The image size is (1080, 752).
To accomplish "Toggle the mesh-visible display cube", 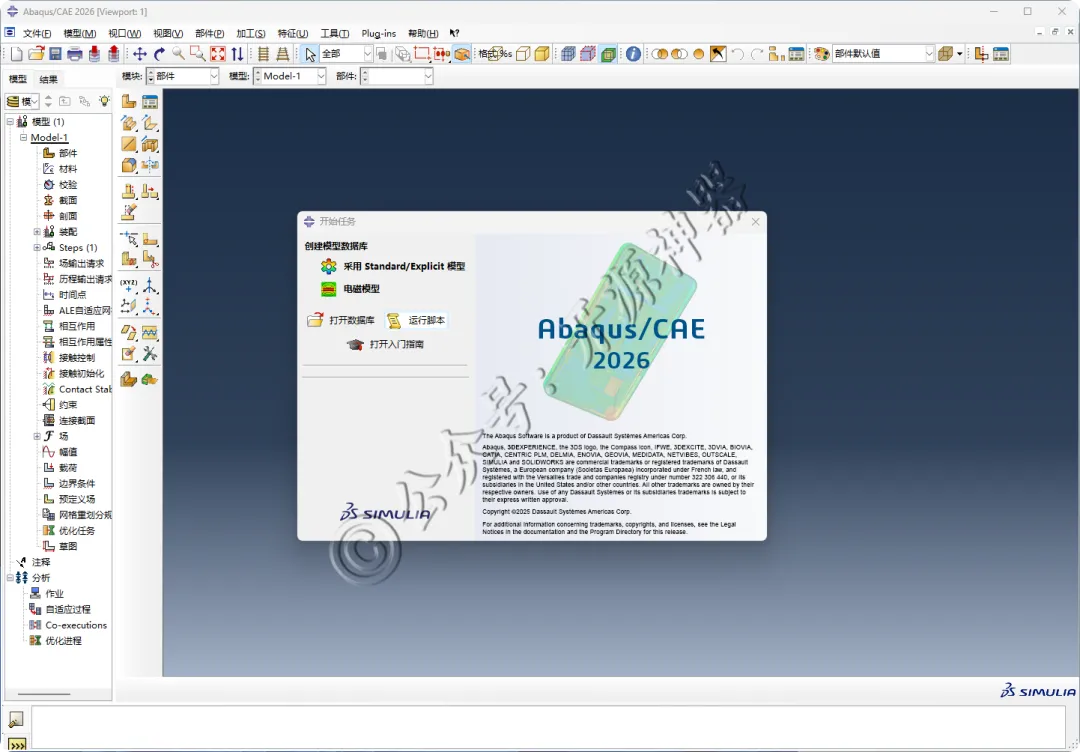I will point(568,54).
